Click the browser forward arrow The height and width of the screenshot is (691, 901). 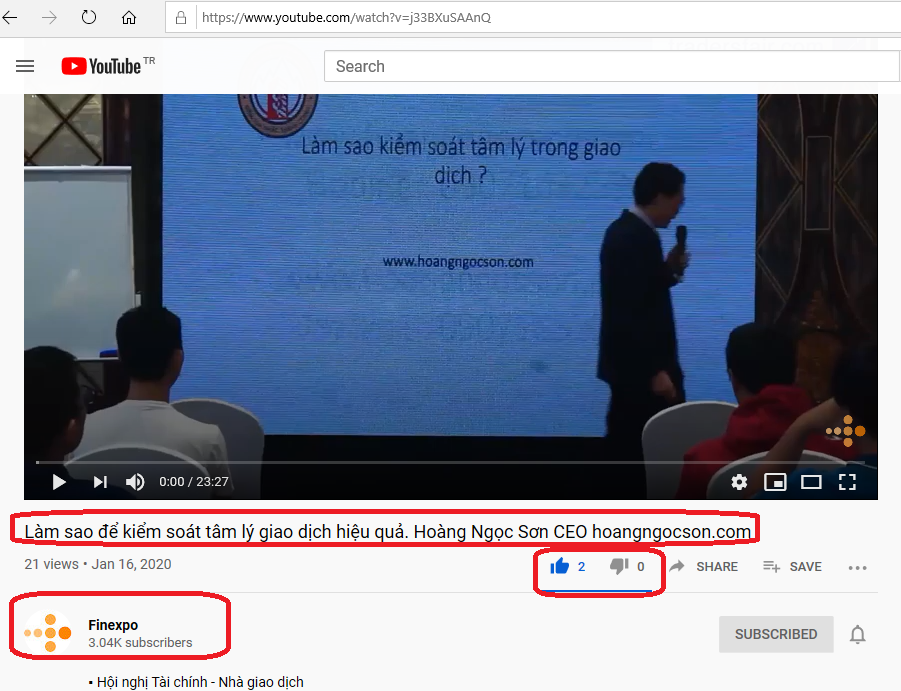click(x=49, y=18)
